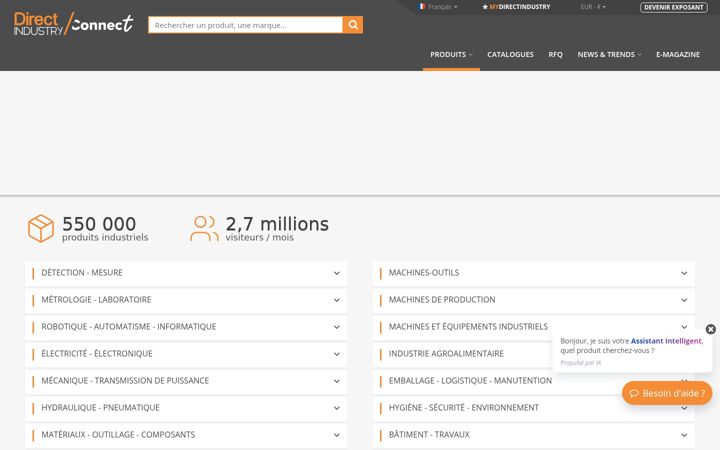Open the French flag language selector
The image size is (720, 450).
[438, 7]
